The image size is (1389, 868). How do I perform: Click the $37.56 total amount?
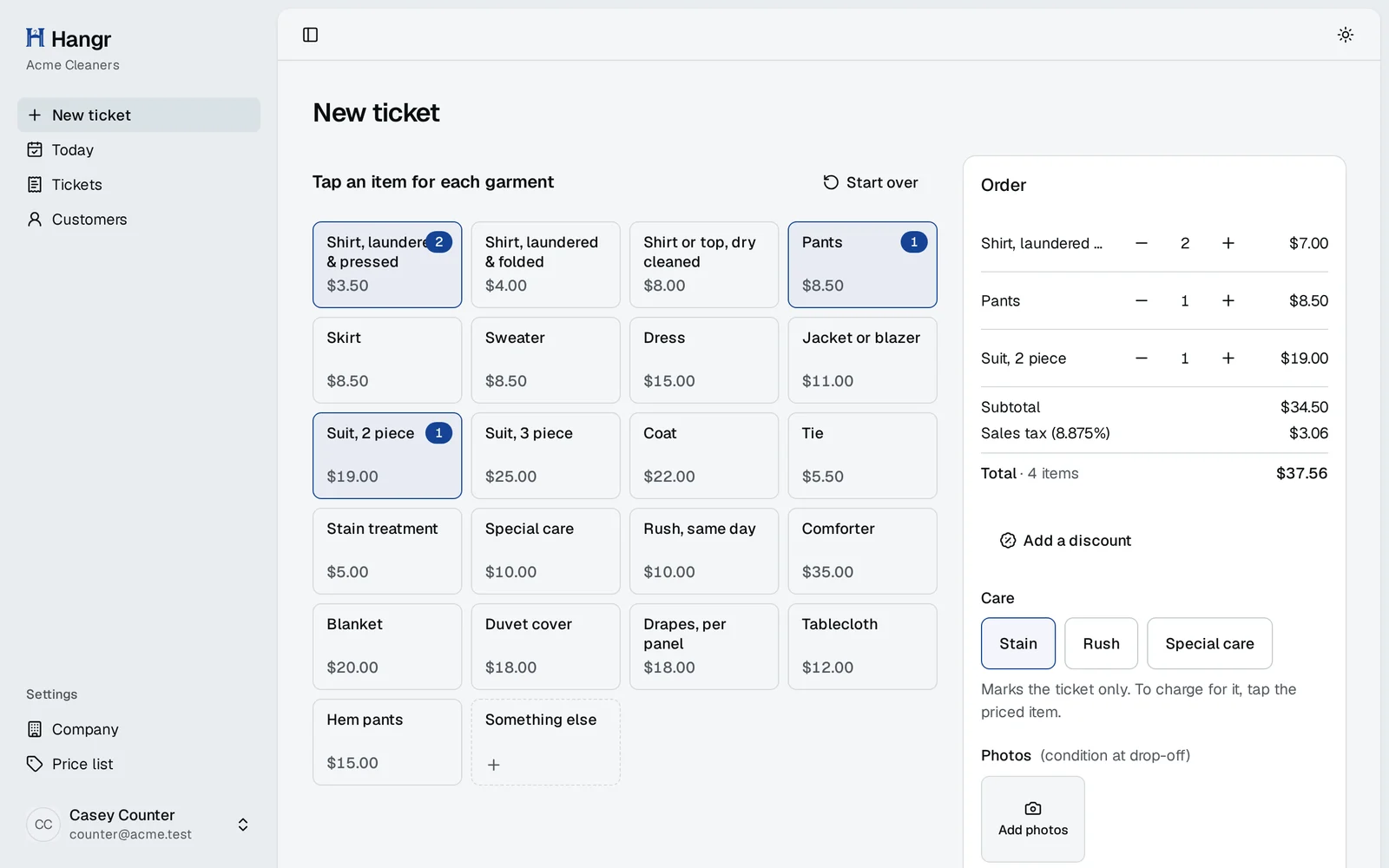[1301, 473]
